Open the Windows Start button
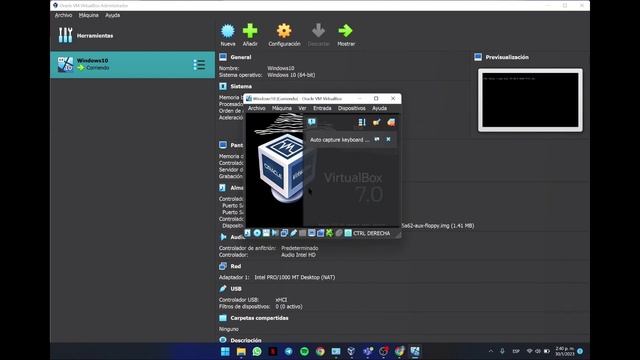Screen dimensions: 640x360 225,351
